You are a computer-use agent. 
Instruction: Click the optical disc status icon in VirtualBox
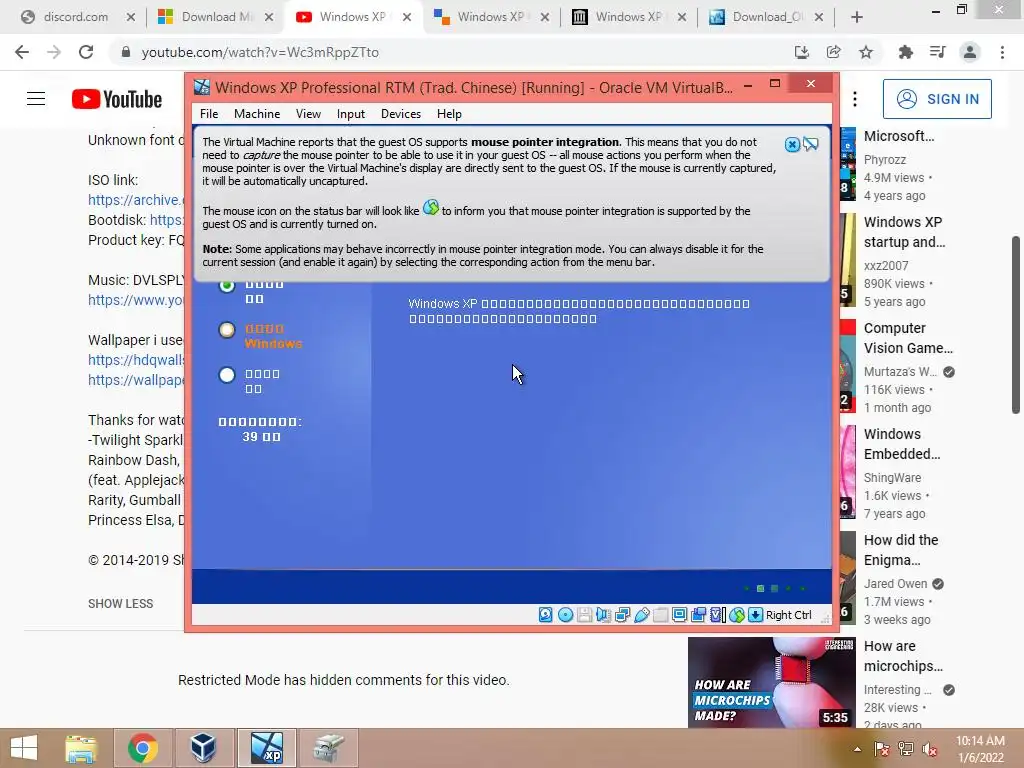(566, 615)
